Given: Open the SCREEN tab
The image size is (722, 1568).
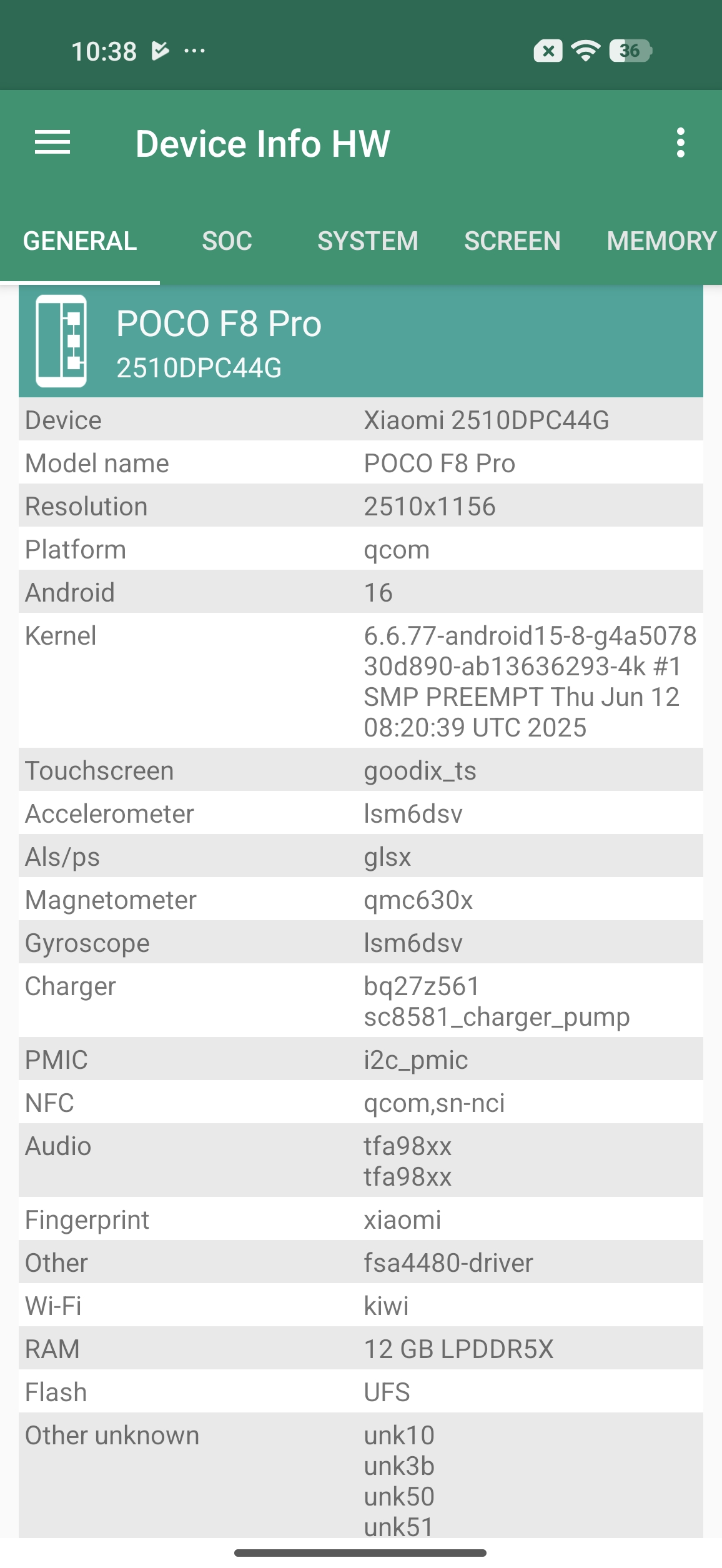Looking at the screenshot, I should click(512, 241).
